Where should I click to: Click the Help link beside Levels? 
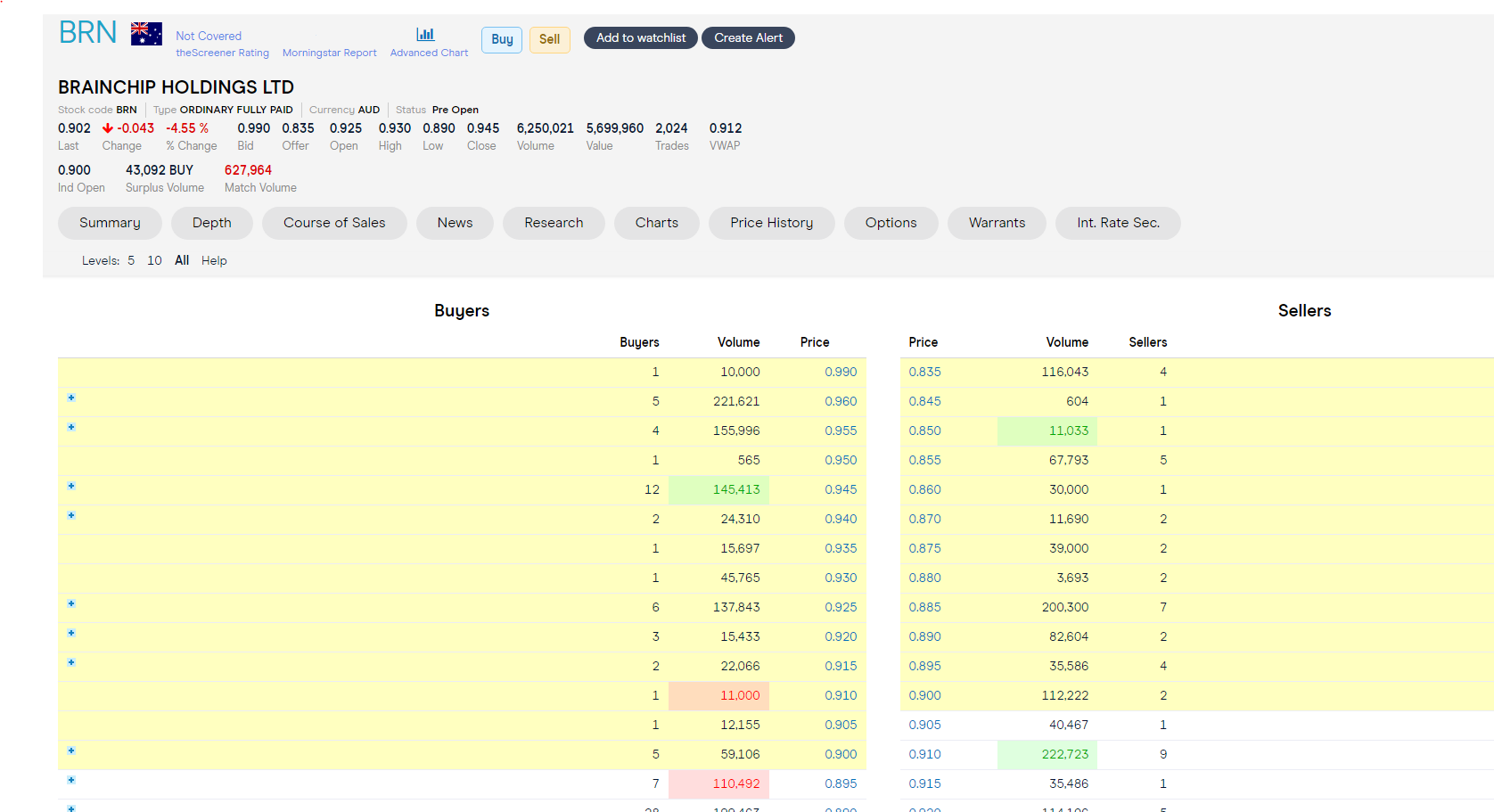(214, 260)
